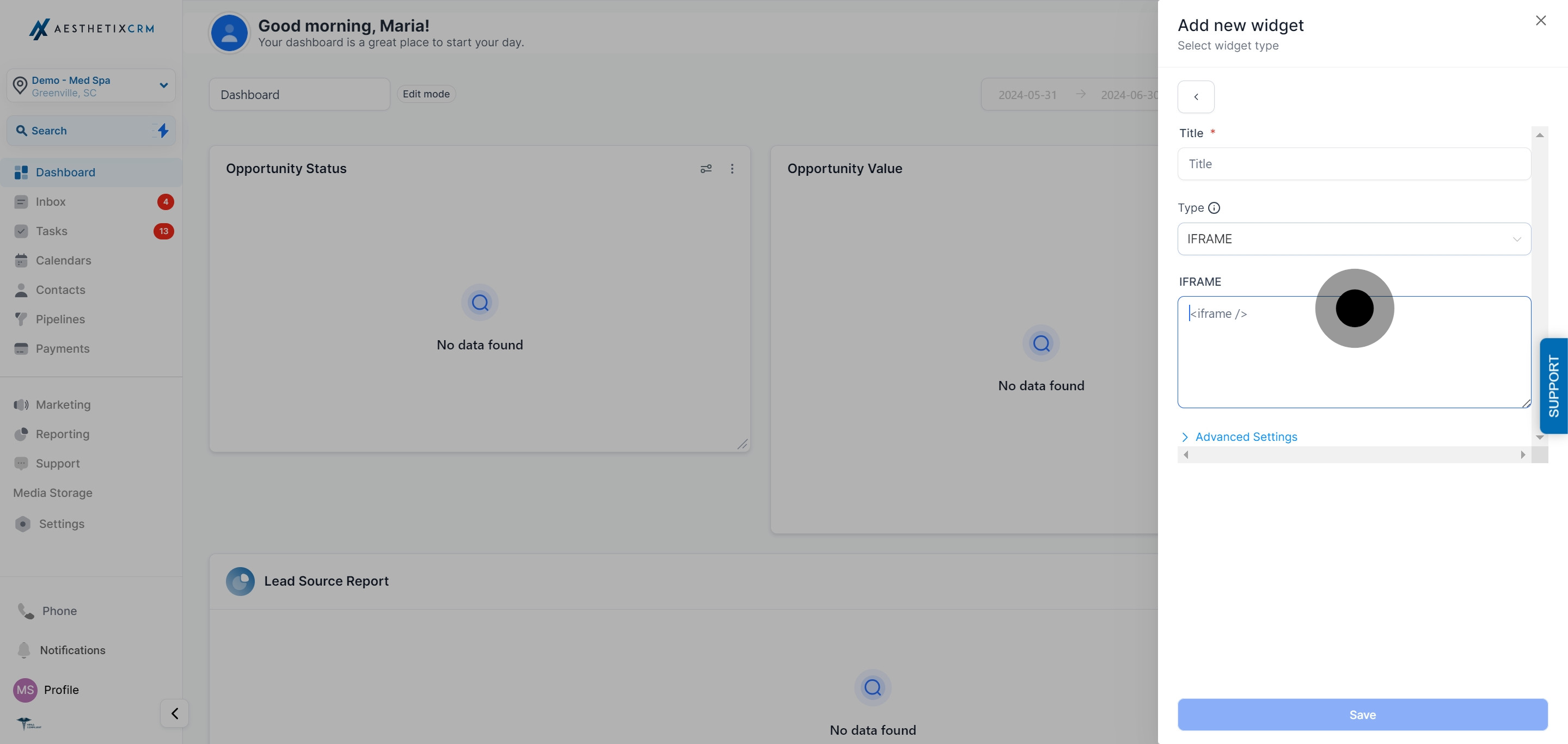Open Notifications bell in sidebar
Image resolution: width=1568 pixels, height=744 pixels.
tap(24, 650)
